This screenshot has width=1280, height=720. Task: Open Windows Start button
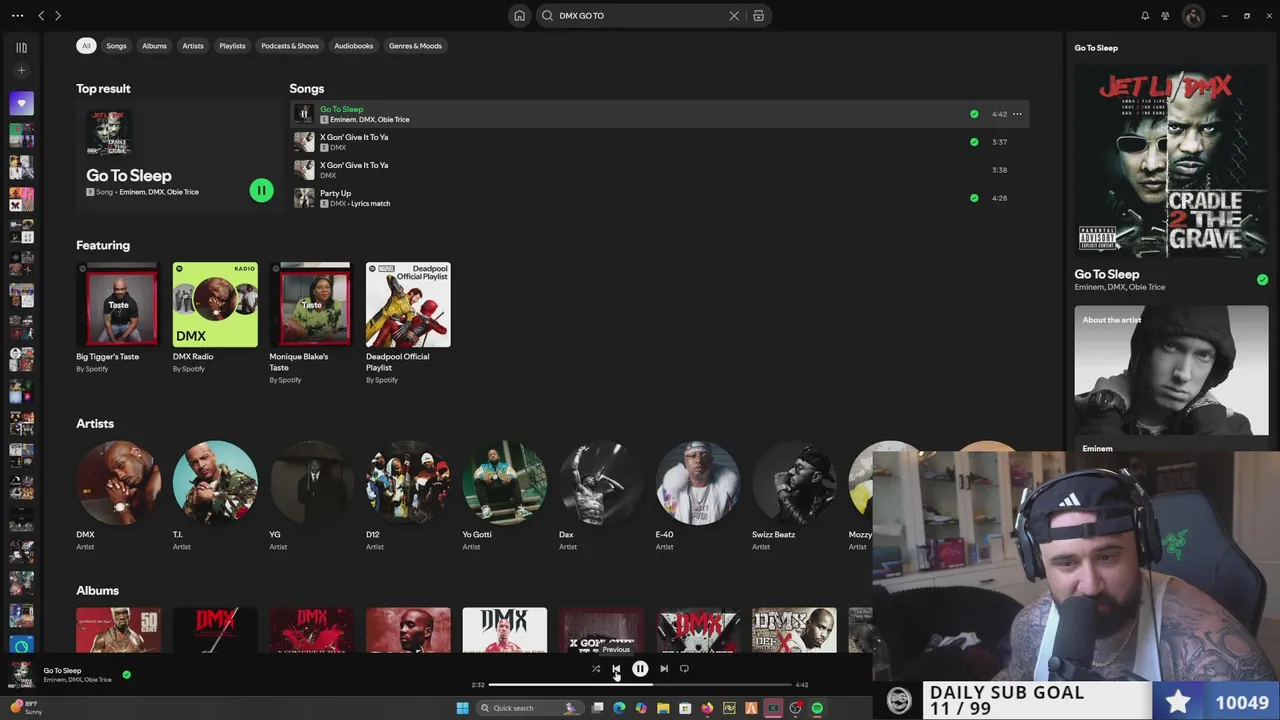click(x=462, y=708)
